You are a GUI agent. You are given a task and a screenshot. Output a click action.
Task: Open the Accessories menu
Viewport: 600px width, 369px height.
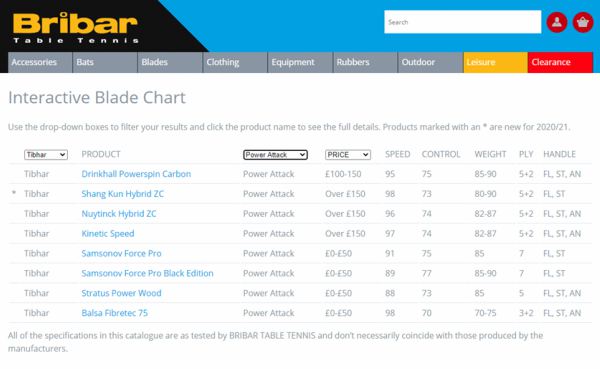(x=40, y=62)
